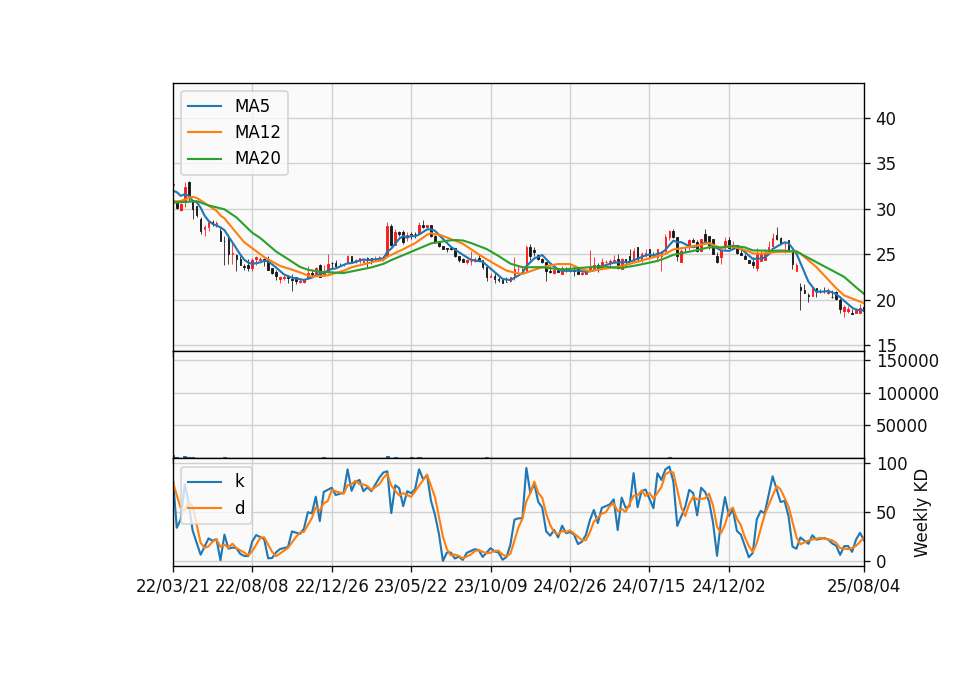Click the volume axis value 150000
Viewport: 960px width, 690px height.
point(907,361)
